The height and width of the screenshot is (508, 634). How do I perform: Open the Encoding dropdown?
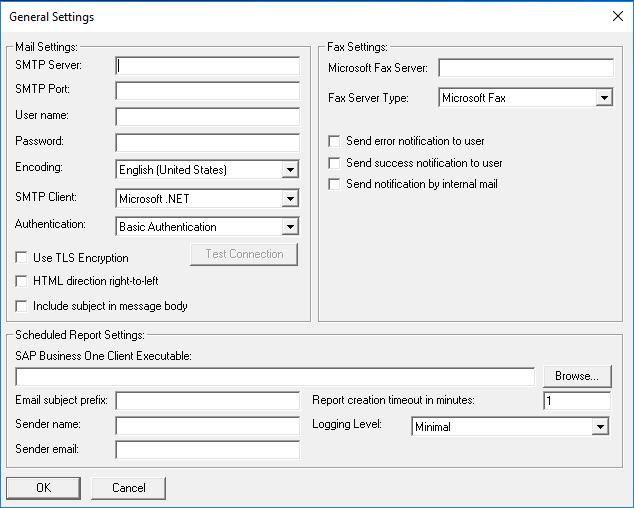207,170
